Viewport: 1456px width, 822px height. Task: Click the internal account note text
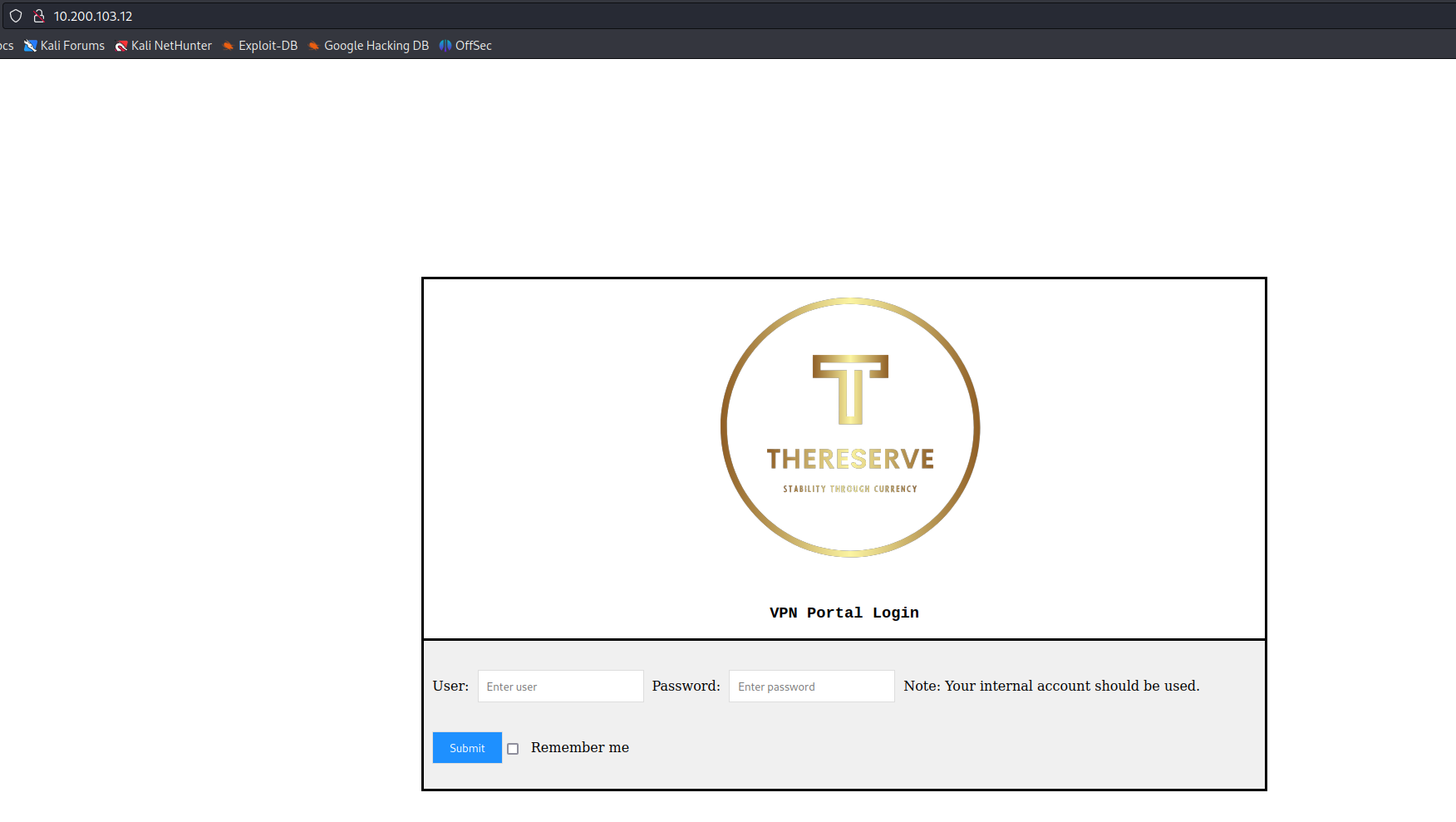[1051, 686]
